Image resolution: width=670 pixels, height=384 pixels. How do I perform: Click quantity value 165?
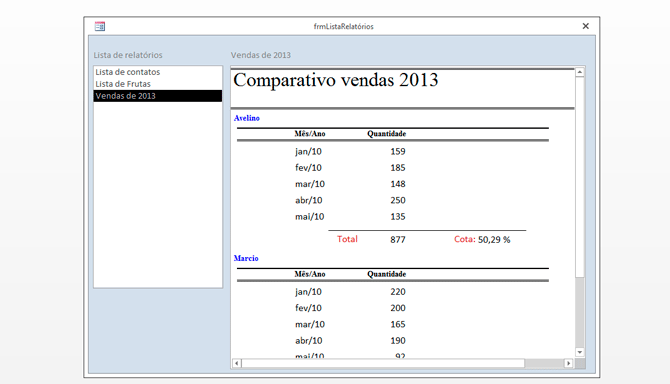click(x=398, y=324)
